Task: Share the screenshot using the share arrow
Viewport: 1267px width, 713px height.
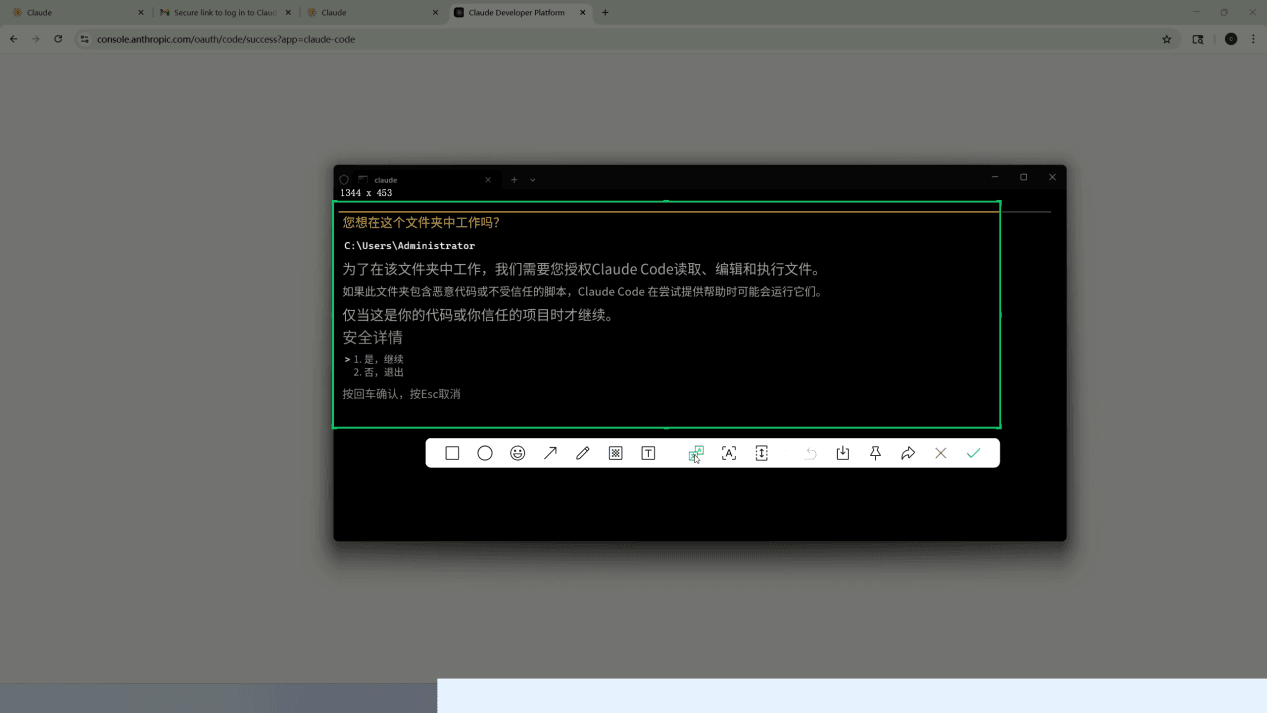Action: pos(908,453)
